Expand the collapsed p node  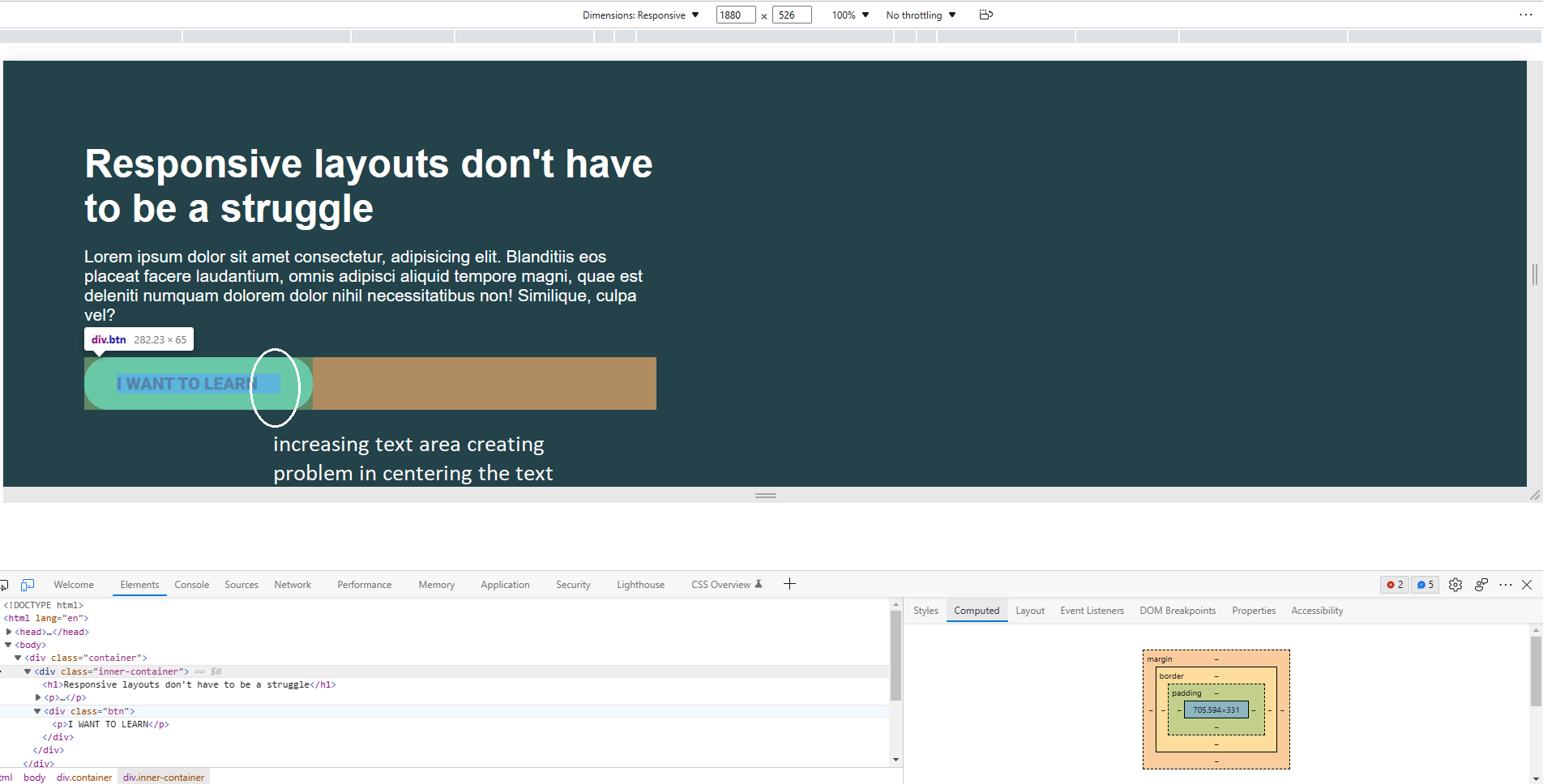tap(38, 697)
